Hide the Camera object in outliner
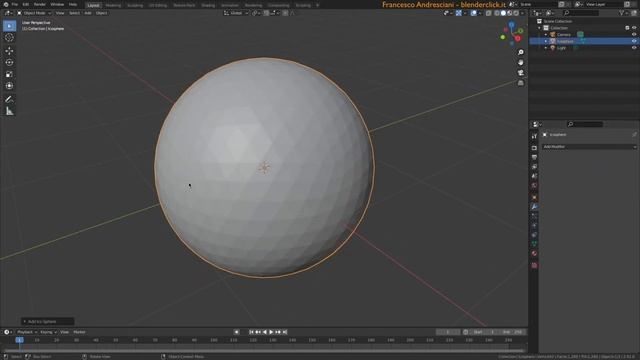 click(634, 34)
